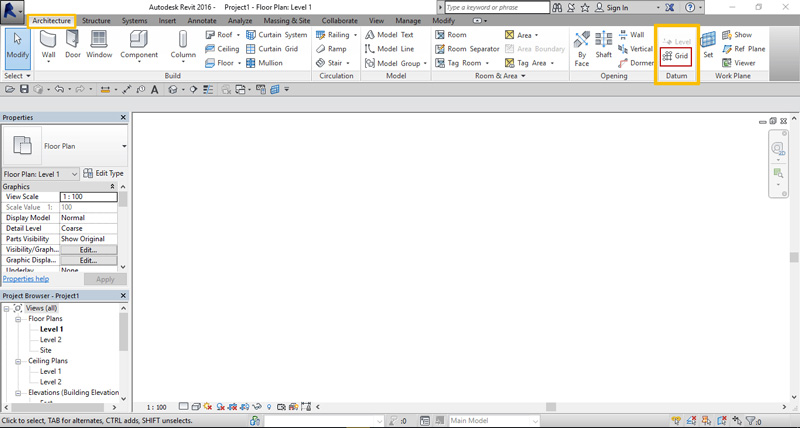
Task: Click the Set work plane tool
Action: click(708, 45)
